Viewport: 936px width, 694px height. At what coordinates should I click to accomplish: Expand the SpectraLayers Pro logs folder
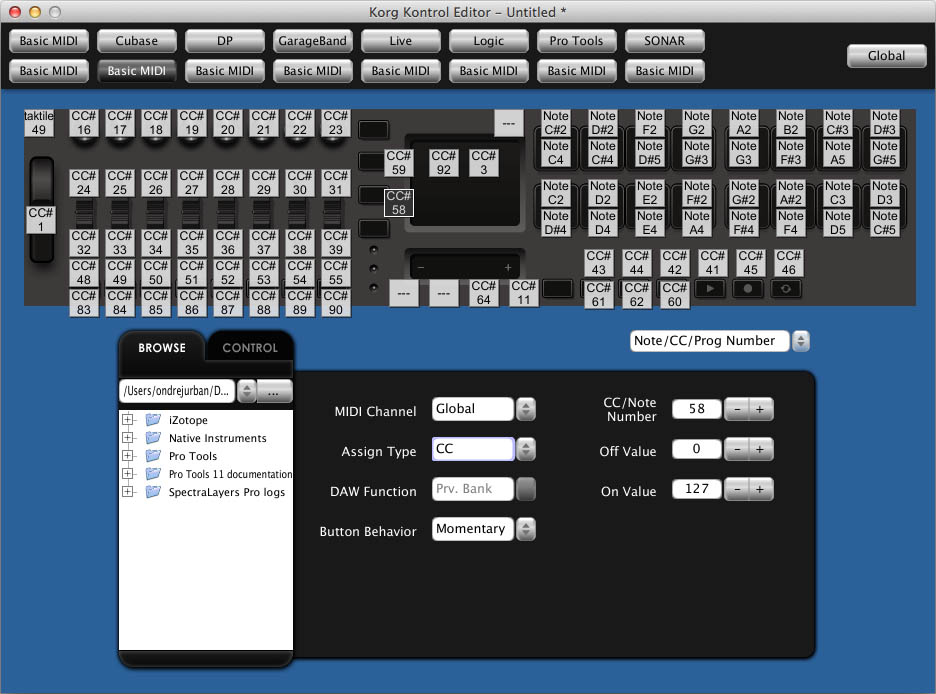pyautogui.click(x=127, y=491)
